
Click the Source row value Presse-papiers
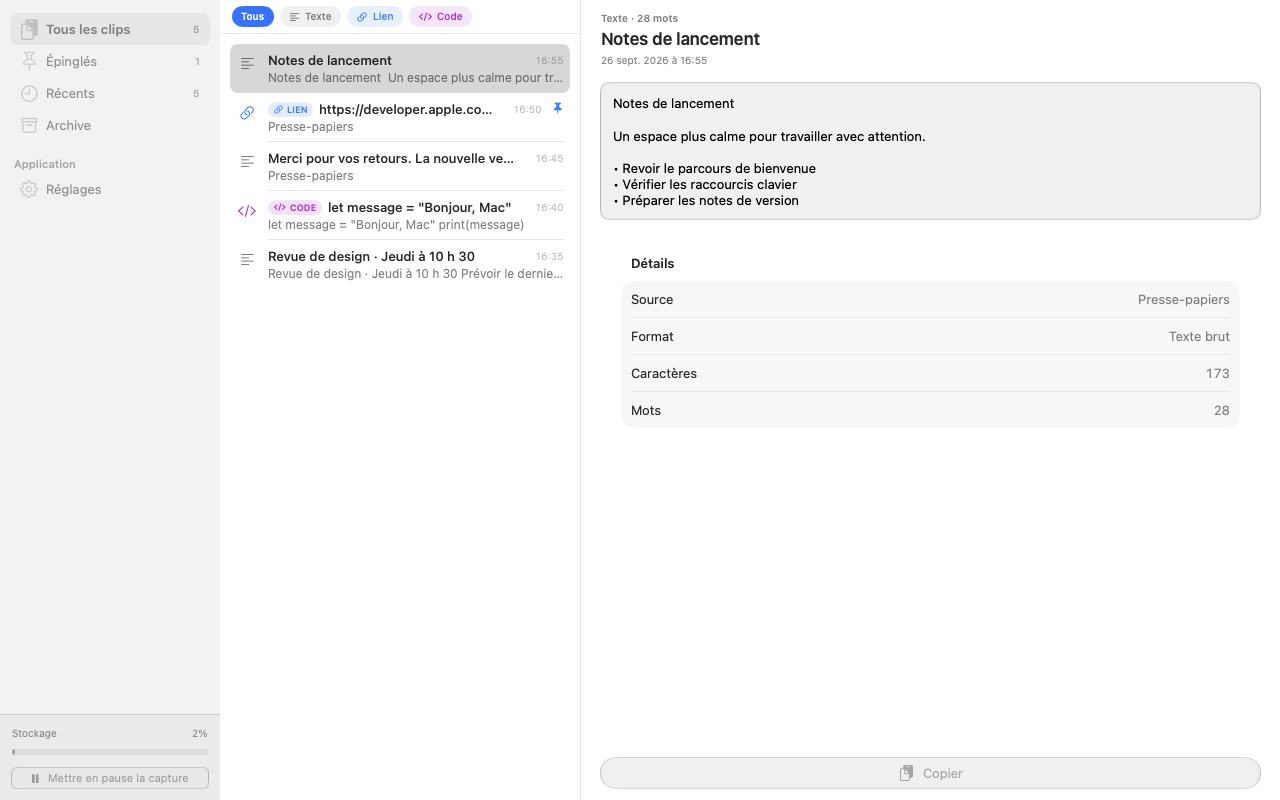click(1184, 299)
